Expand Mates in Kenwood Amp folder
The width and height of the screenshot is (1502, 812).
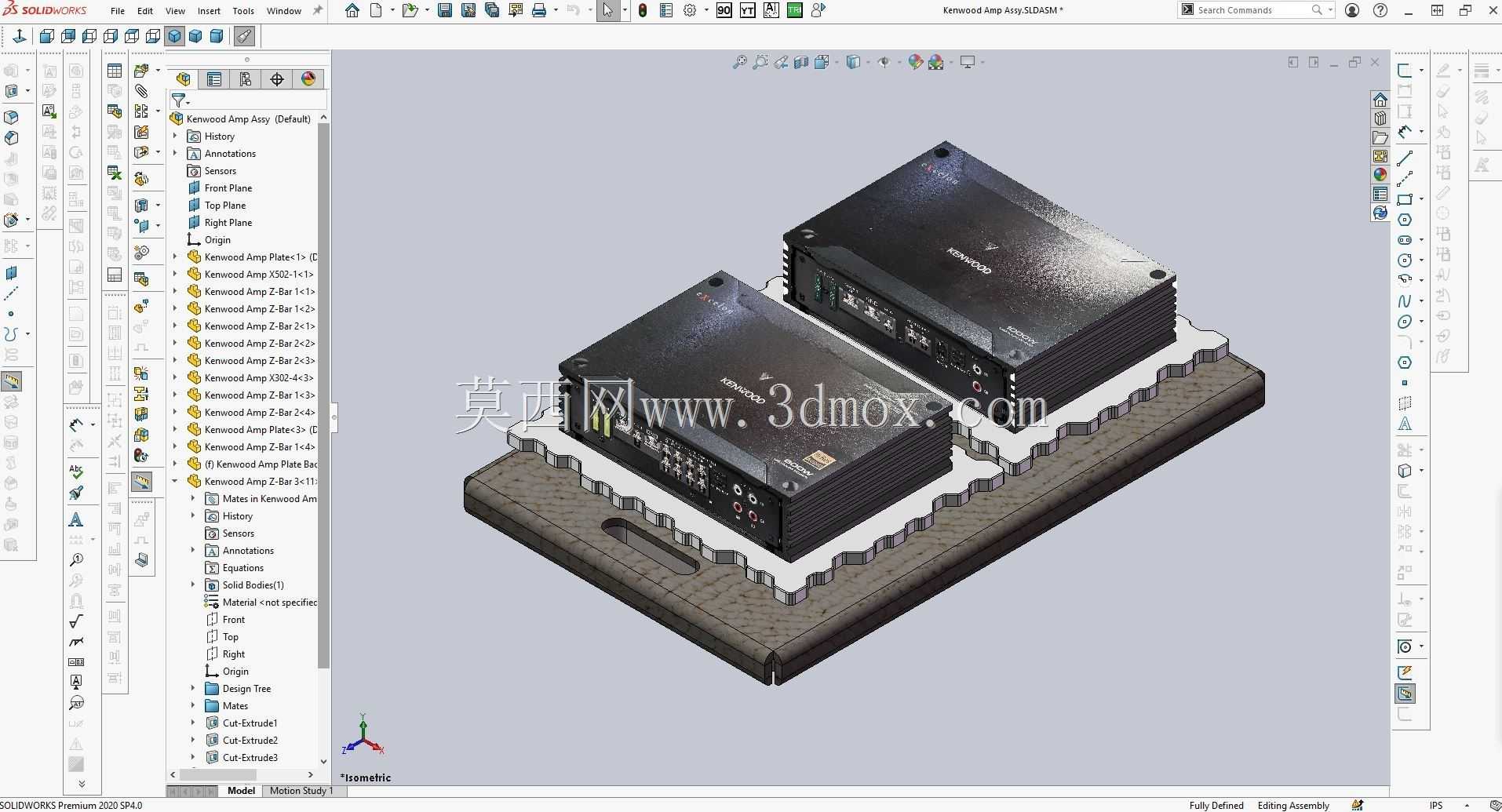click(193, 498)
